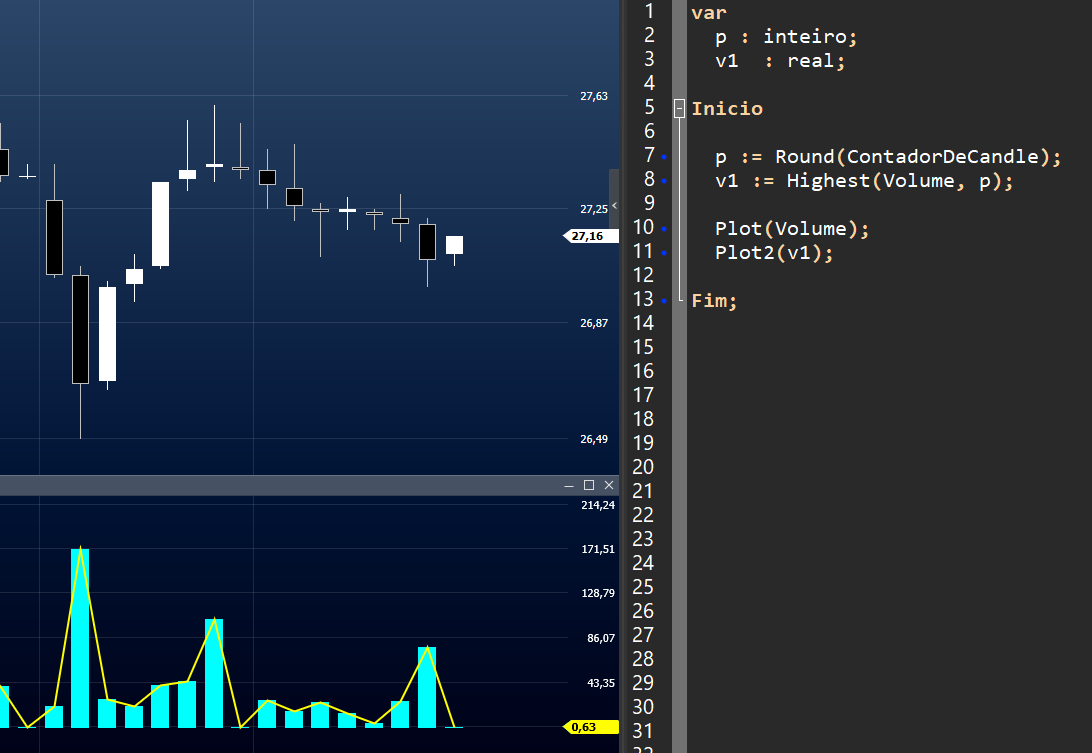The image size is (1092, 753).
Task: Click volume axis label 86,07
Action: pyautogui.click(x=601, y=638)
